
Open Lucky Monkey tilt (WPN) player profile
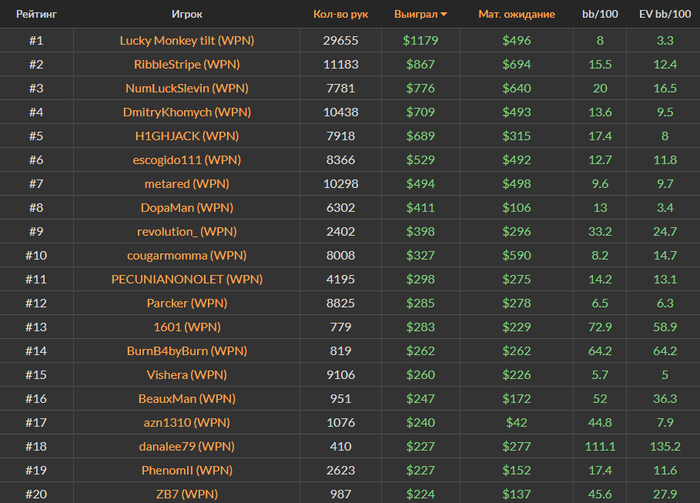click(x=187, y=41)
